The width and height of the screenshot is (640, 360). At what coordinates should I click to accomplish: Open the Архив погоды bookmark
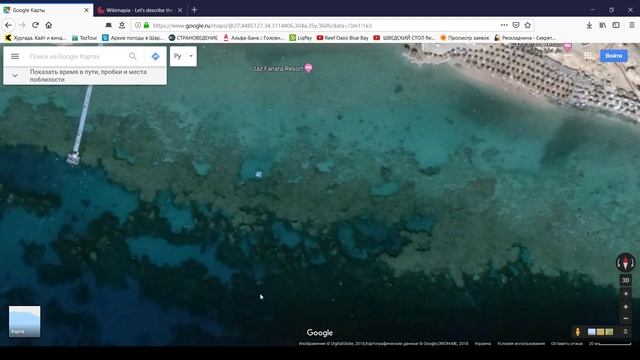pos(133,38)
